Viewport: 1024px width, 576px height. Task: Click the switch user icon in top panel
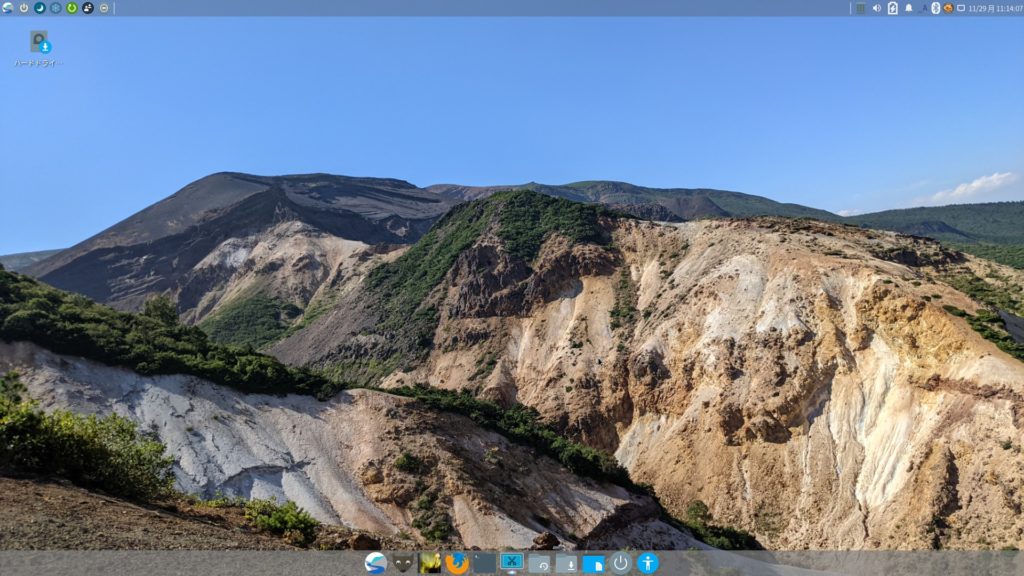pyautogui.click(x=88, y=8)
